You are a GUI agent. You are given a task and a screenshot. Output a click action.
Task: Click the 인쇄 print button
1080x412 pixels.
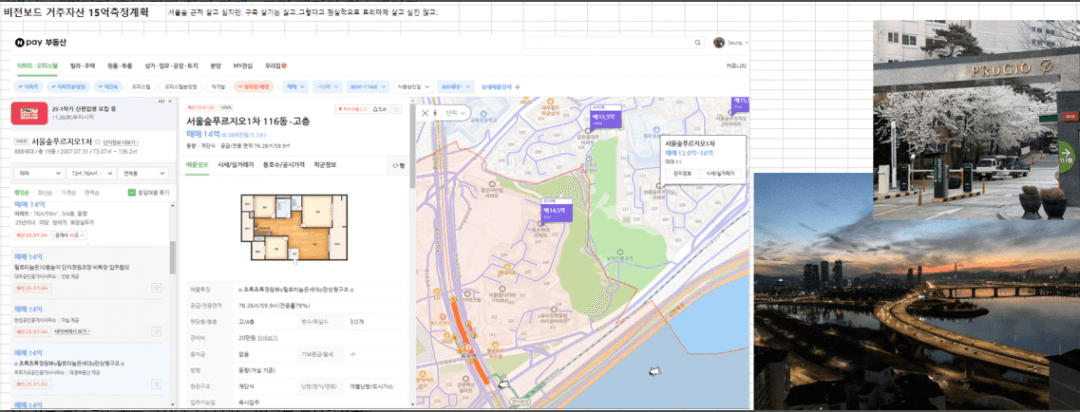click(x=380, y=109)
